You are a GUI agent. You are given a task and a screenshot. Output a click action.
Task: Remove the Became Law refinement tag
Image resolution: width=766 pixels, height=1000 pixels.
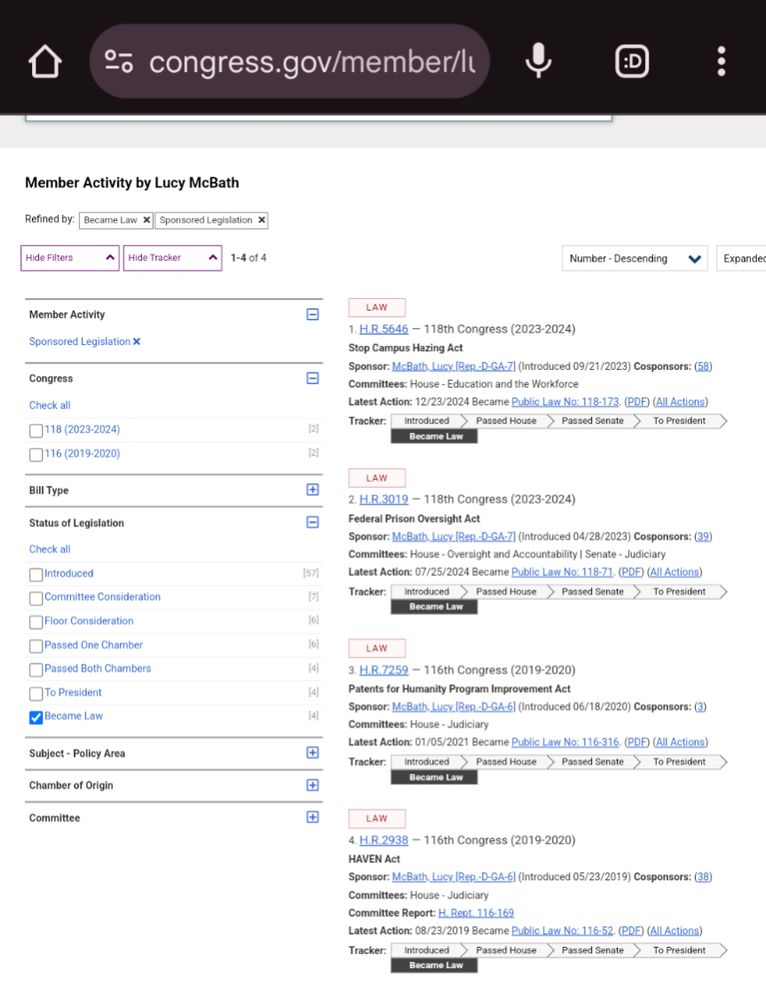(x=146, y=220)
